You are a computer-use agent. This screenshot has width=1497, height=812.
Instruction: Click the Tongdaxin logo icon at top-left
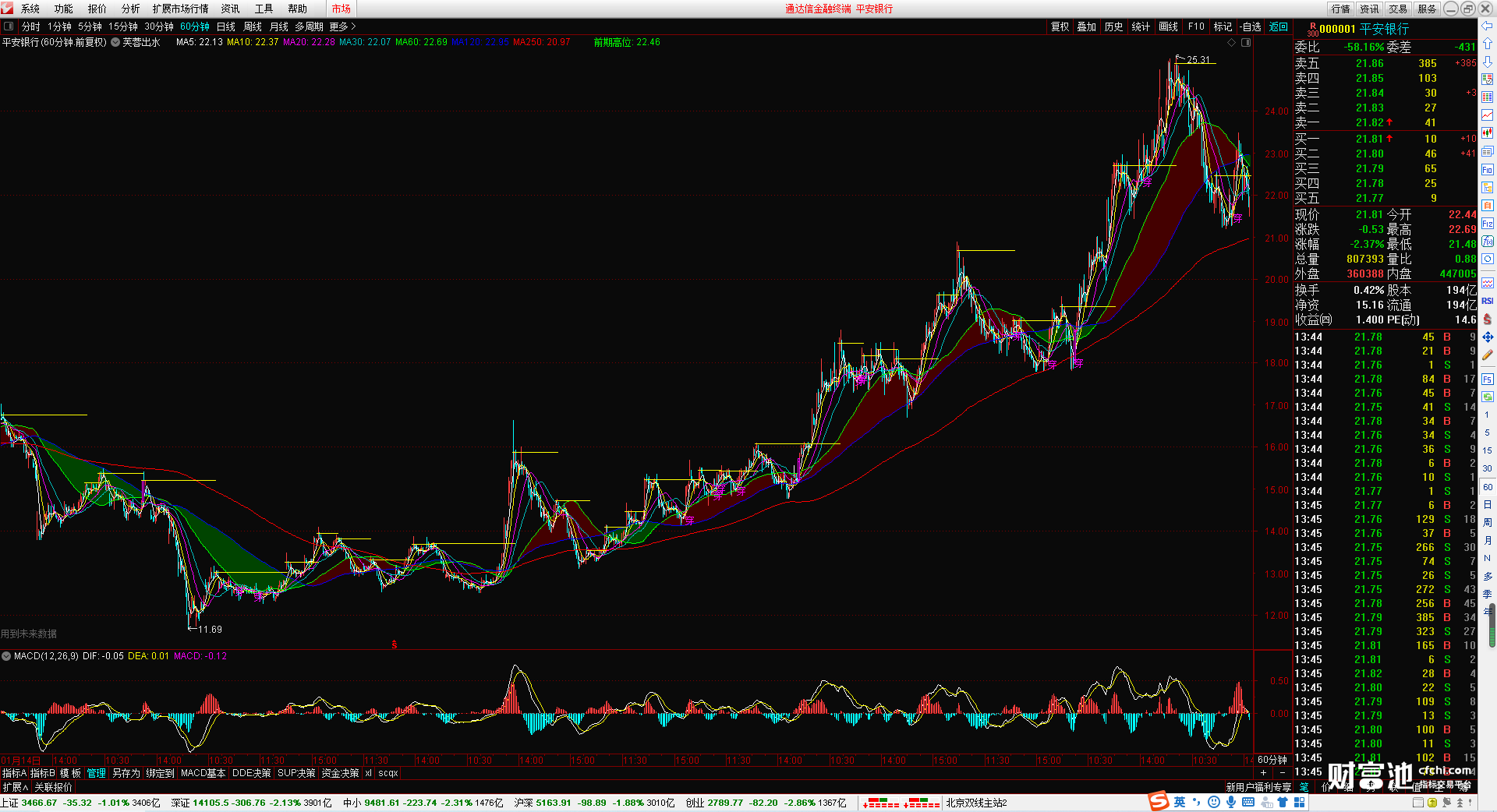tap(7, 9)
